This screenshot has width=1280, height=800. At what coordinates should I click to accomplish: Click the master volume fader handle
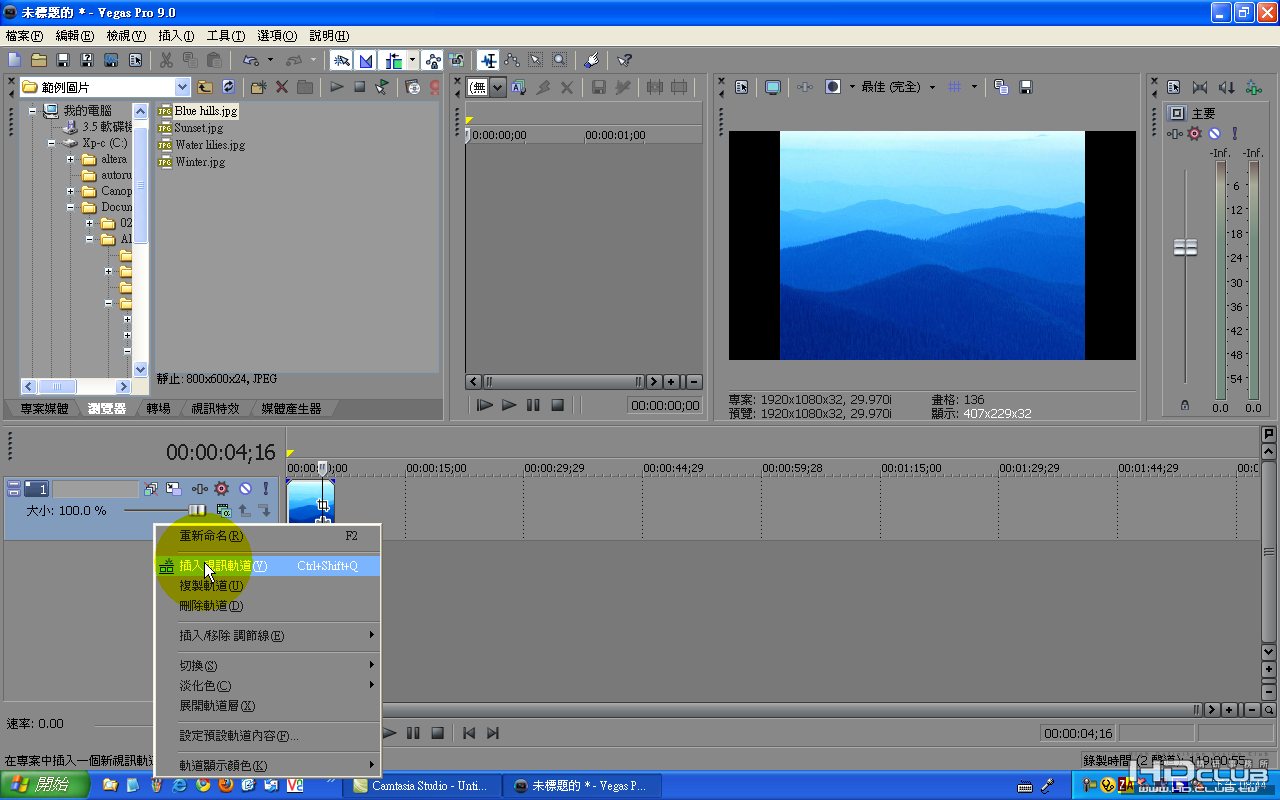[1185, 248]
